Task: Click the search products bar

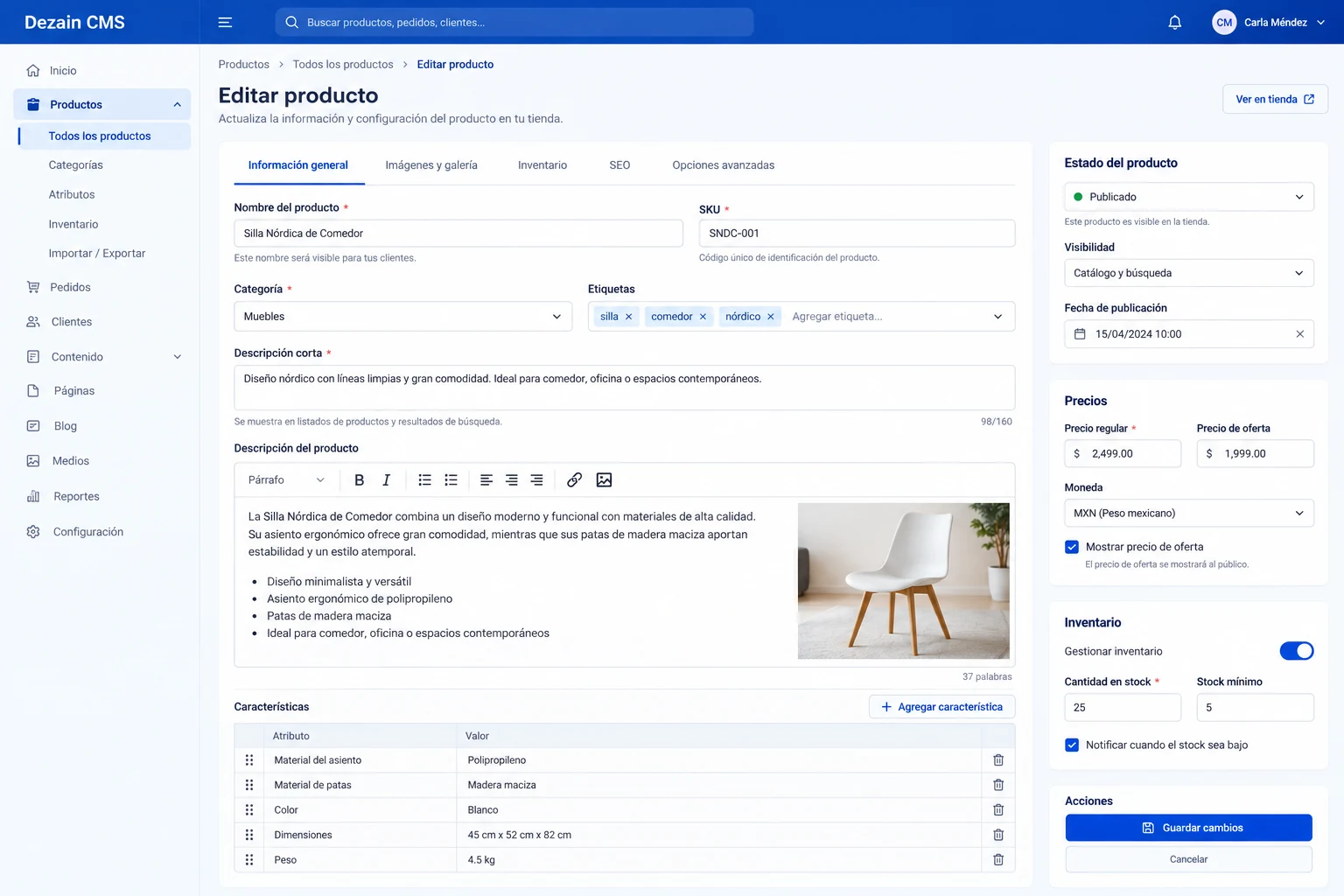Action: point(514,23)
